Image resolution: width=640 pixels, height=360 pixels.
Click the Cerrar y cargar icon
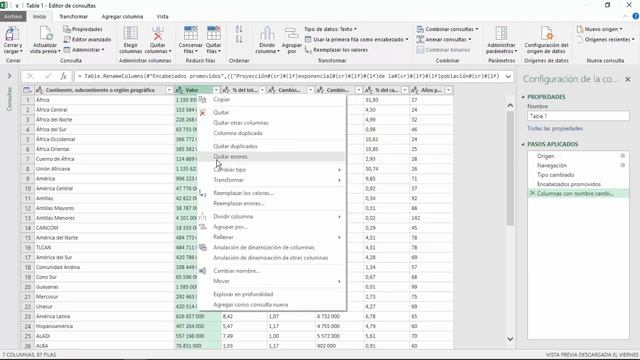pyautogui.click(x=12, y=34)
